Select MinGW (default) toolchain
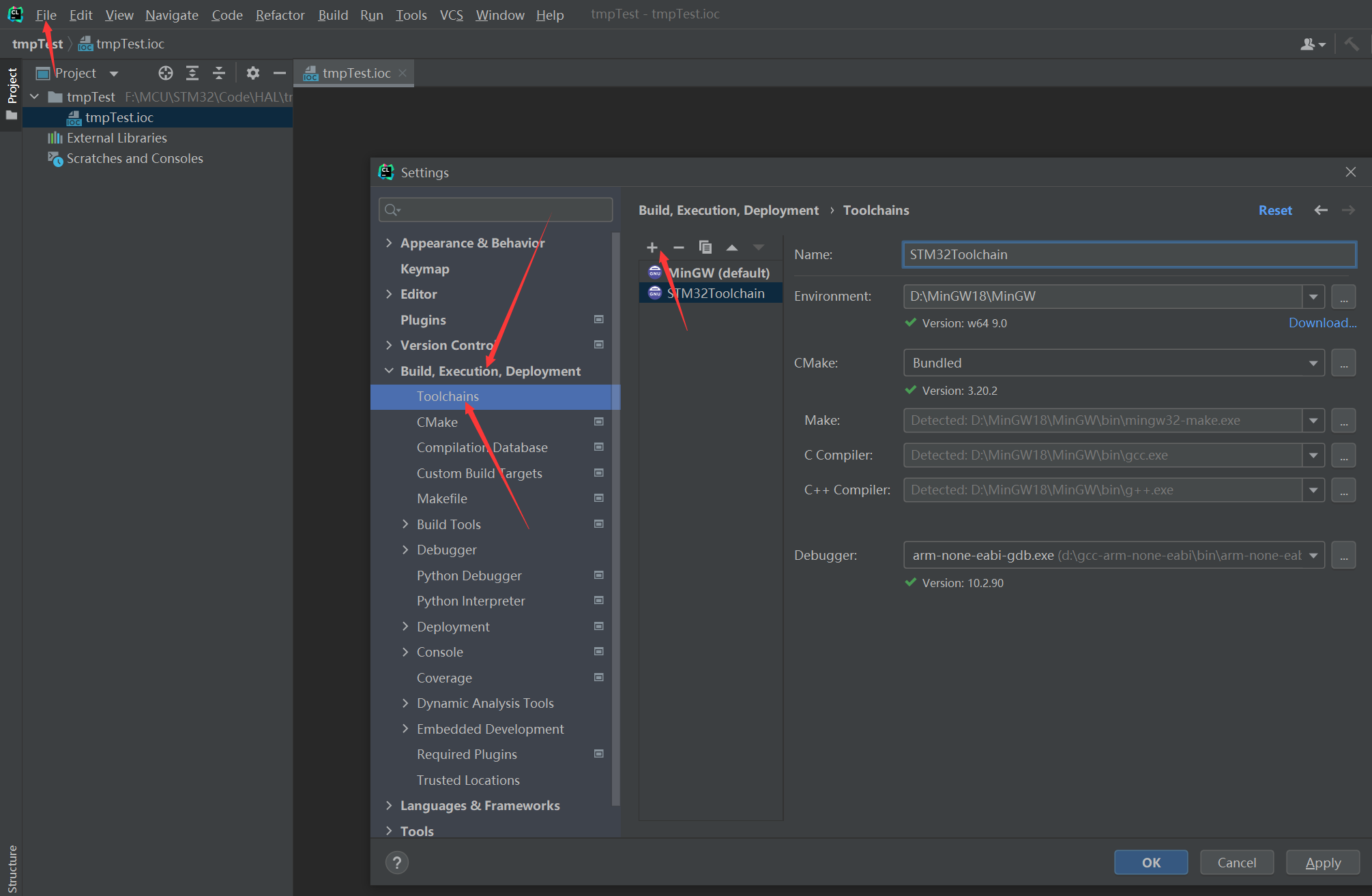 coord(718,273)
